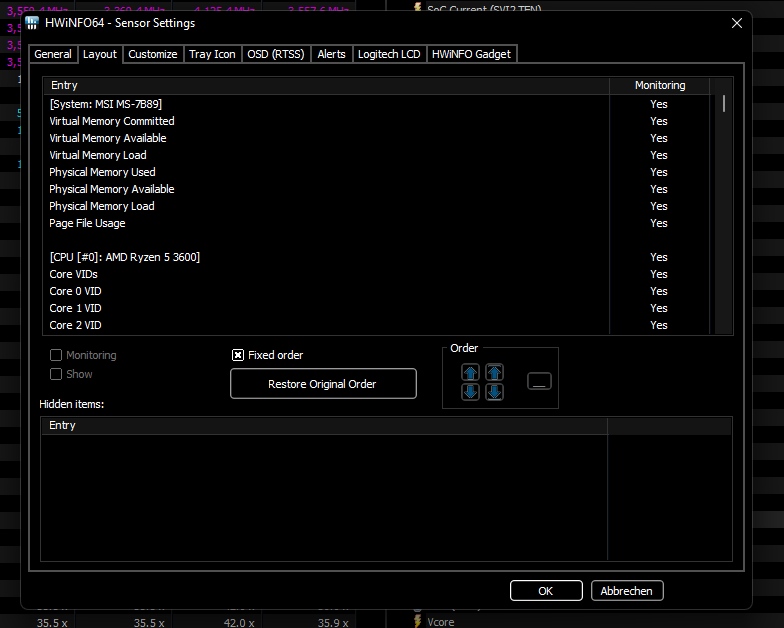784x628 pixels.
Task: Select the Layout tab
Action: (100, 54)
